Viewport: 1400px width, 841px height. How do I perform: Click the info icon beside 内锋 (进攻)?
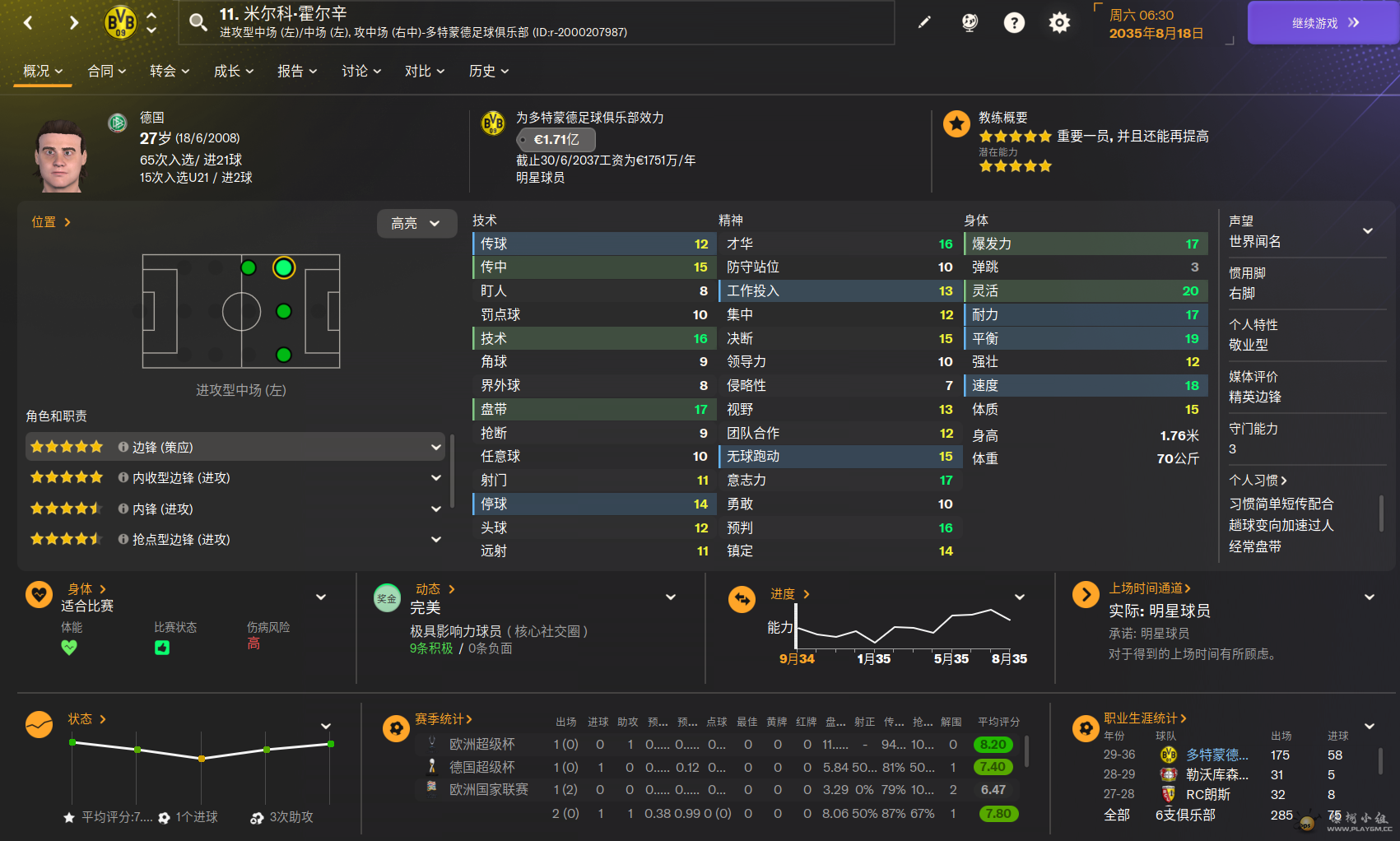(123, 509)
